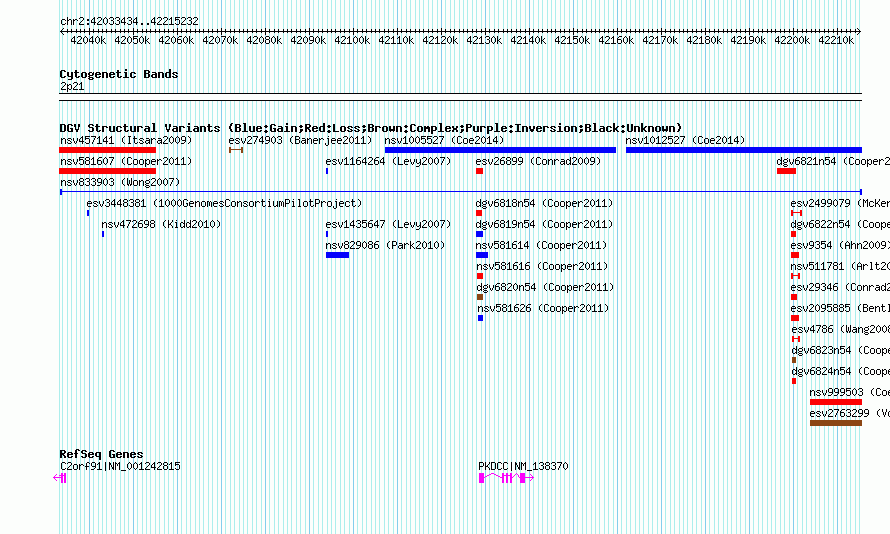
Task: Open nsv833903 (Wong2007) label
Action: (x=120, y=182)
